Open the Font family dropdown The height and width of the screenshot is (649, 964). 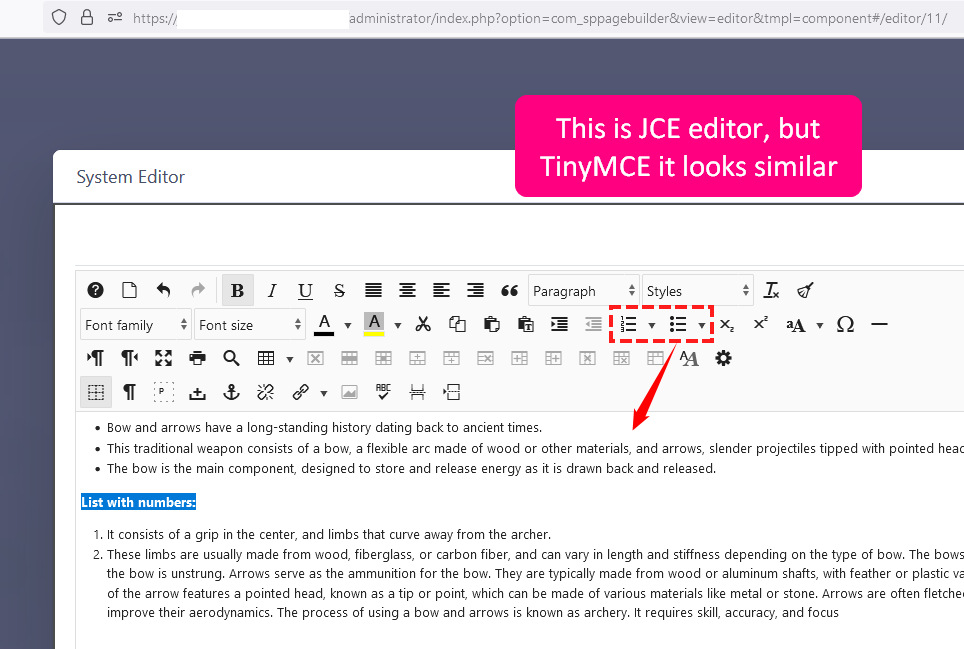pos(135,324)
